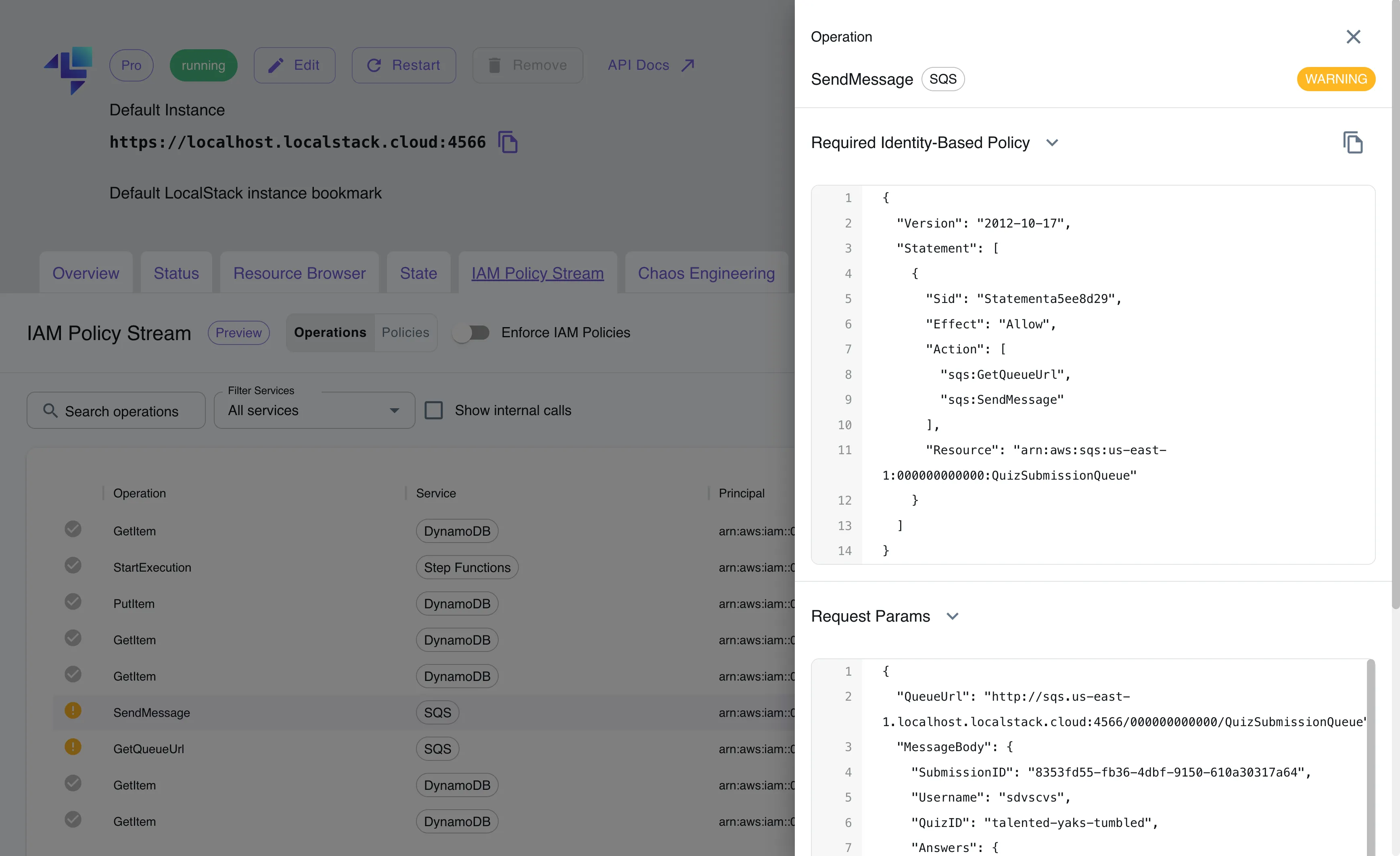Switch to the IAM Policy Stream tab
The width and height of the screenshot is (1400, 856).
point(537,271)
